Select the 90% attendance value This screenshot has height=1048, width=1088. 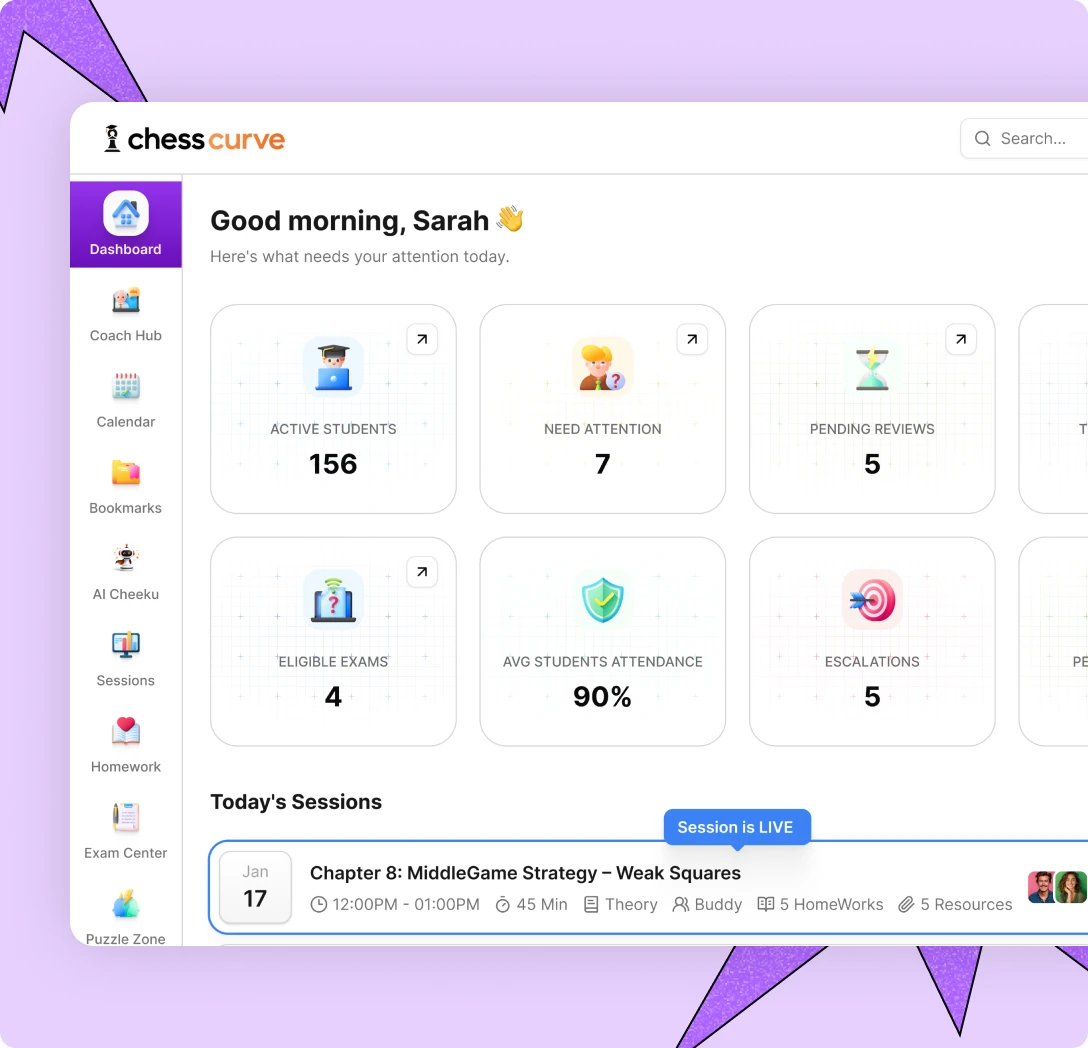[x=602, y=696]
